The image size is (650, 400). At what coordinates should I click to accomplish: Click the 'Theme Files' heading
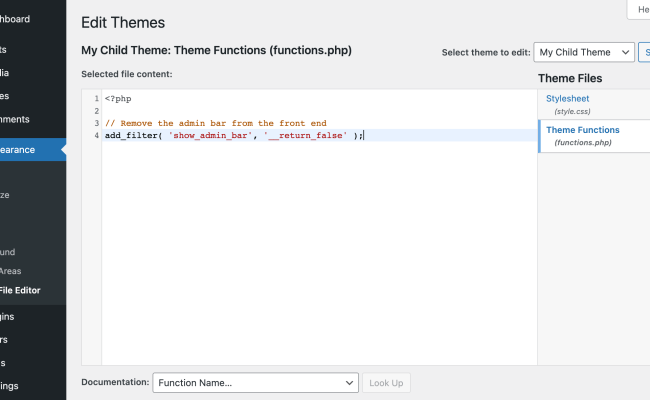(570, 78)
